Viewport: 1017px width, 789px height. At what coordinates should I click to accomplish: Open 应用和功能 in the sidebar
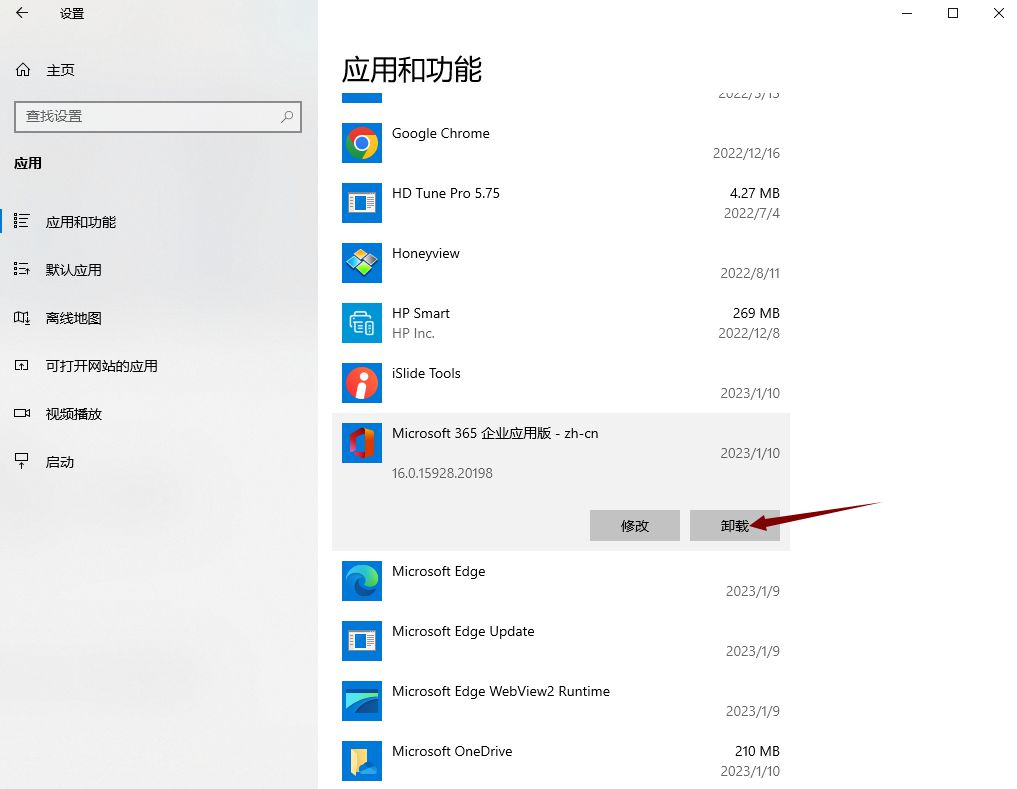click(80, 222)
